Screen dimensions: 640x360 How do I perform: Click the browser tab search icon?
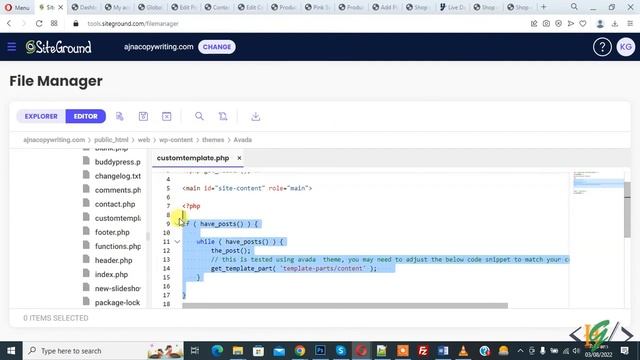click(x=574, y=7)
